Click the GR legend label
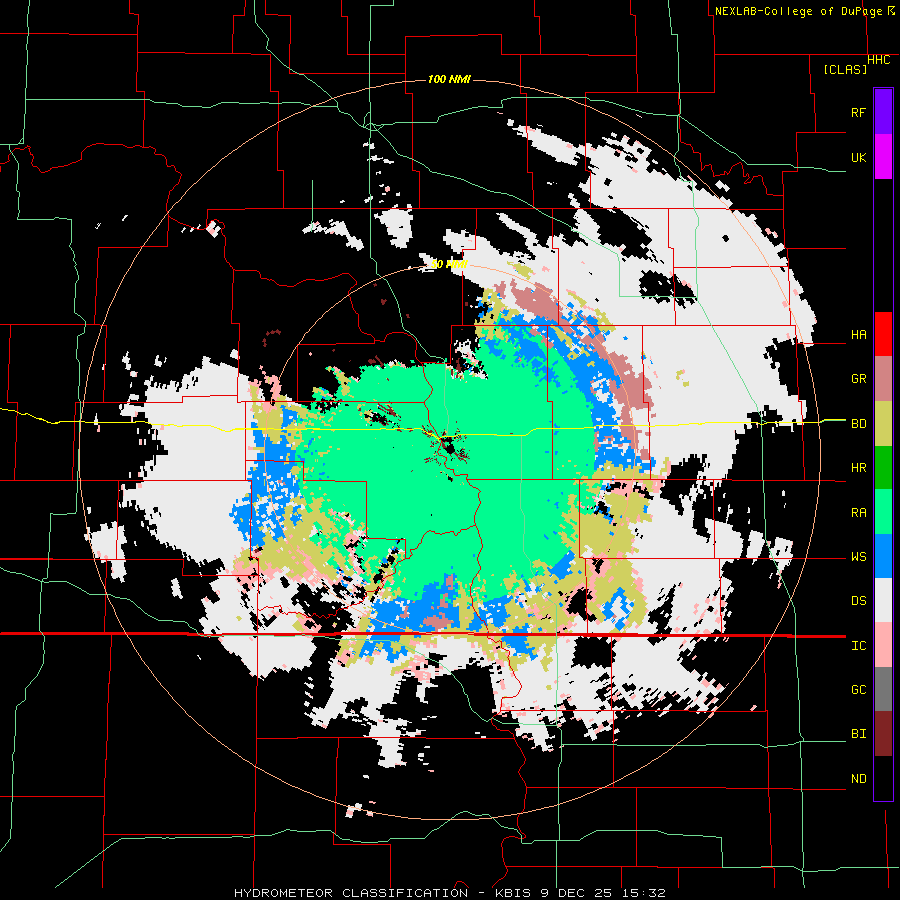Viewport: 900px width, 900px height. pos(858,379)
